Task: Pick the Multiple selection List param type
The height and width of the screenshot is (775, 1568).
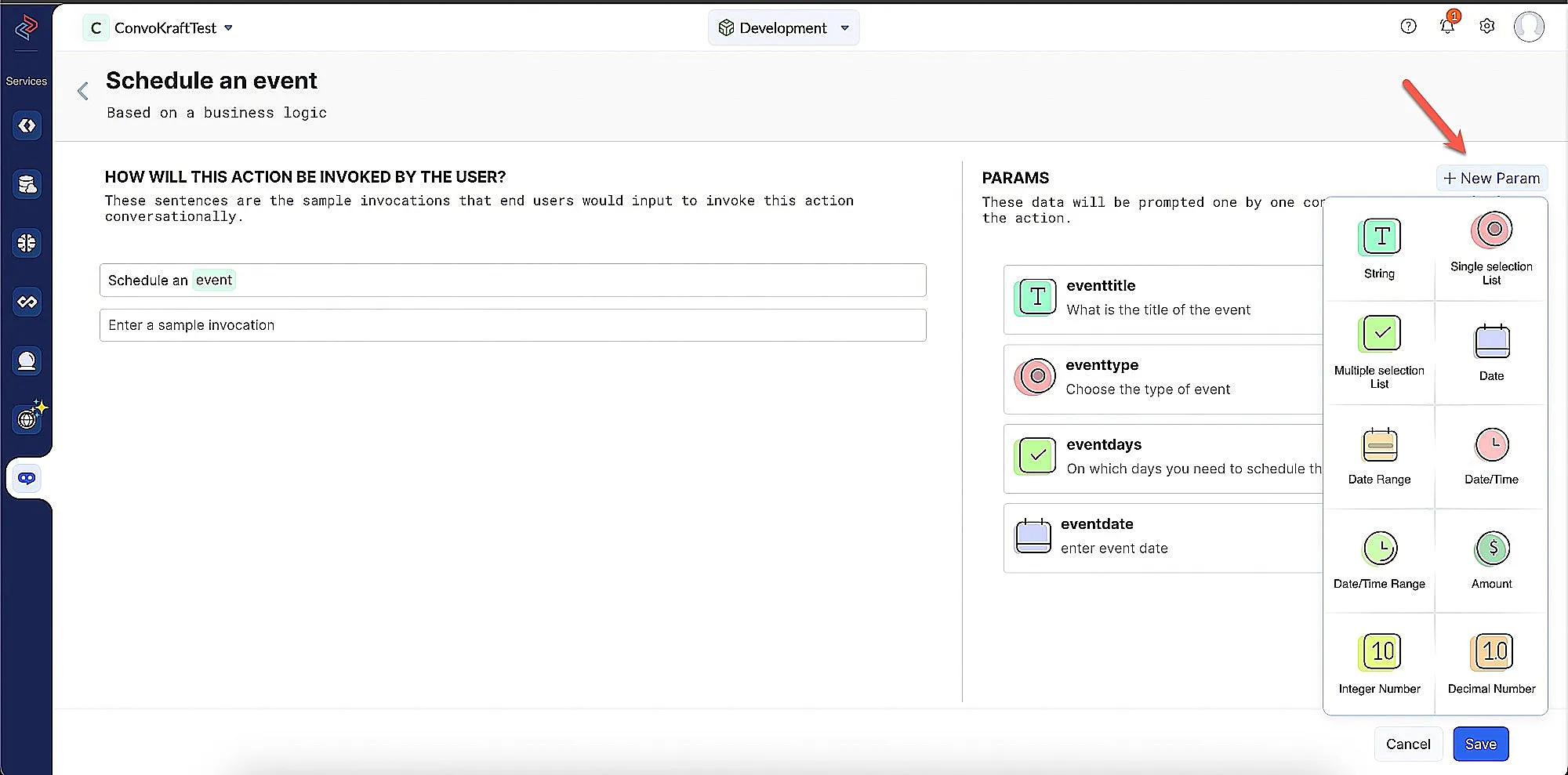Action: (1379, 335)
